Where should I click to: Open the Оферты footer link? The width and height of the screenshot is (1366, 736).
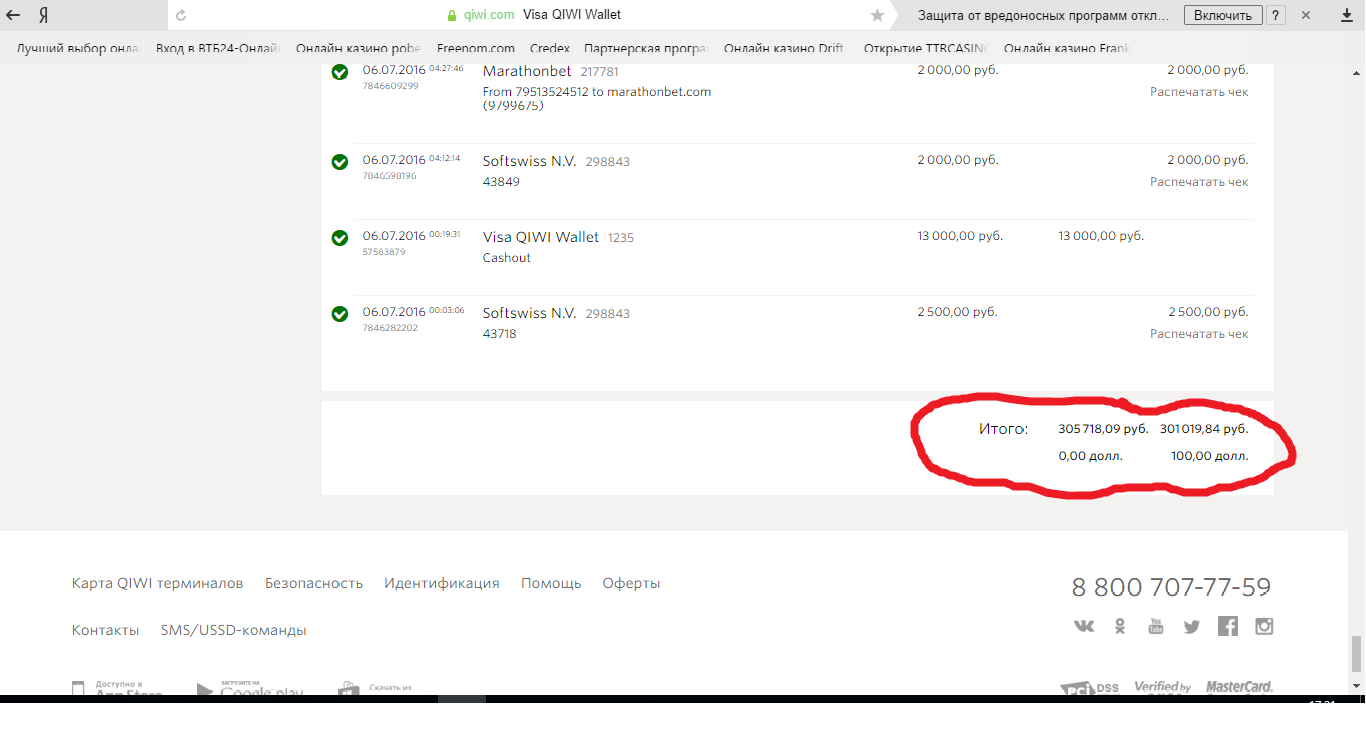point(631,583)
